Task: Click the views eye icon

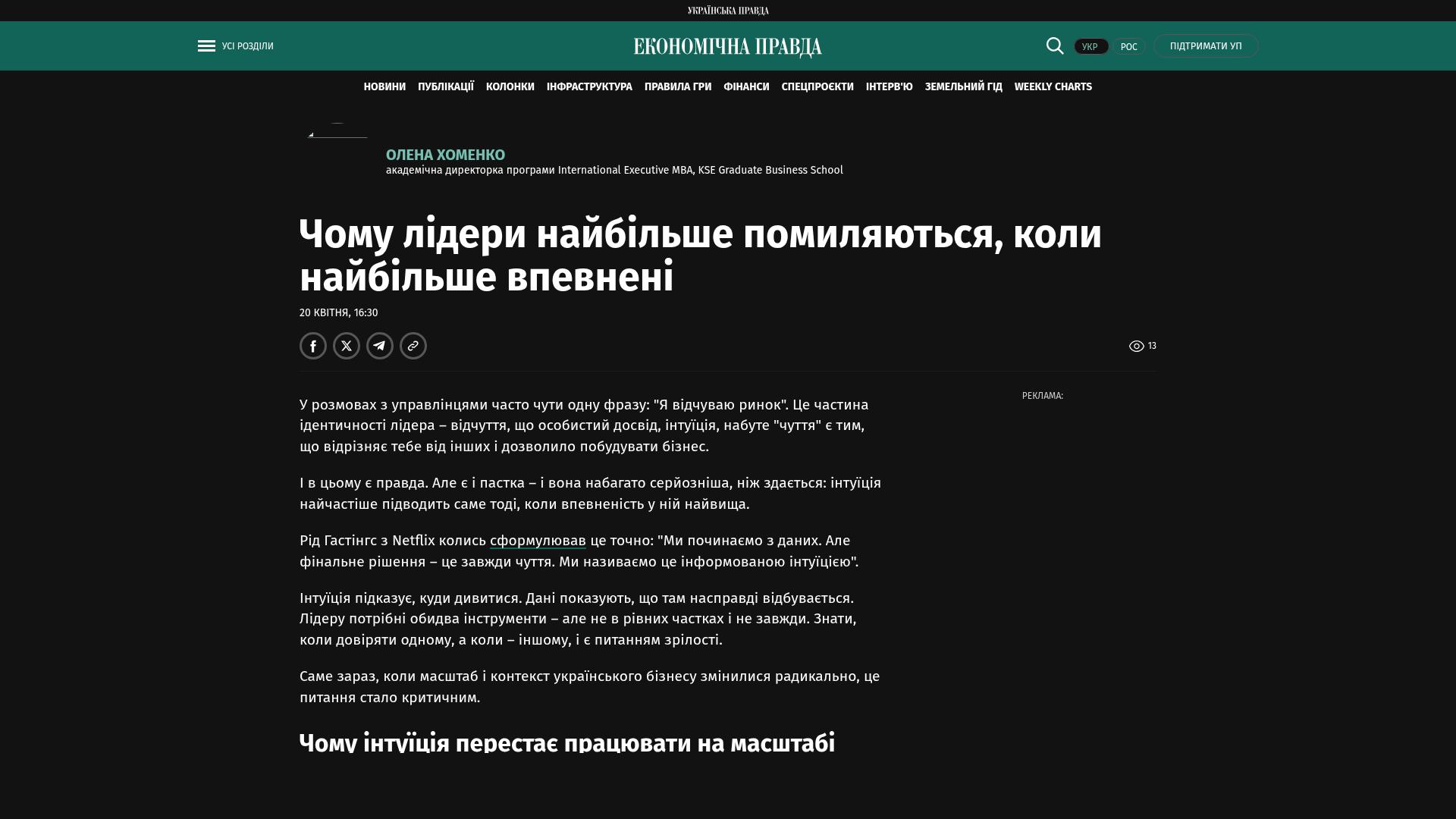Action: click(x=1136, y=346)
